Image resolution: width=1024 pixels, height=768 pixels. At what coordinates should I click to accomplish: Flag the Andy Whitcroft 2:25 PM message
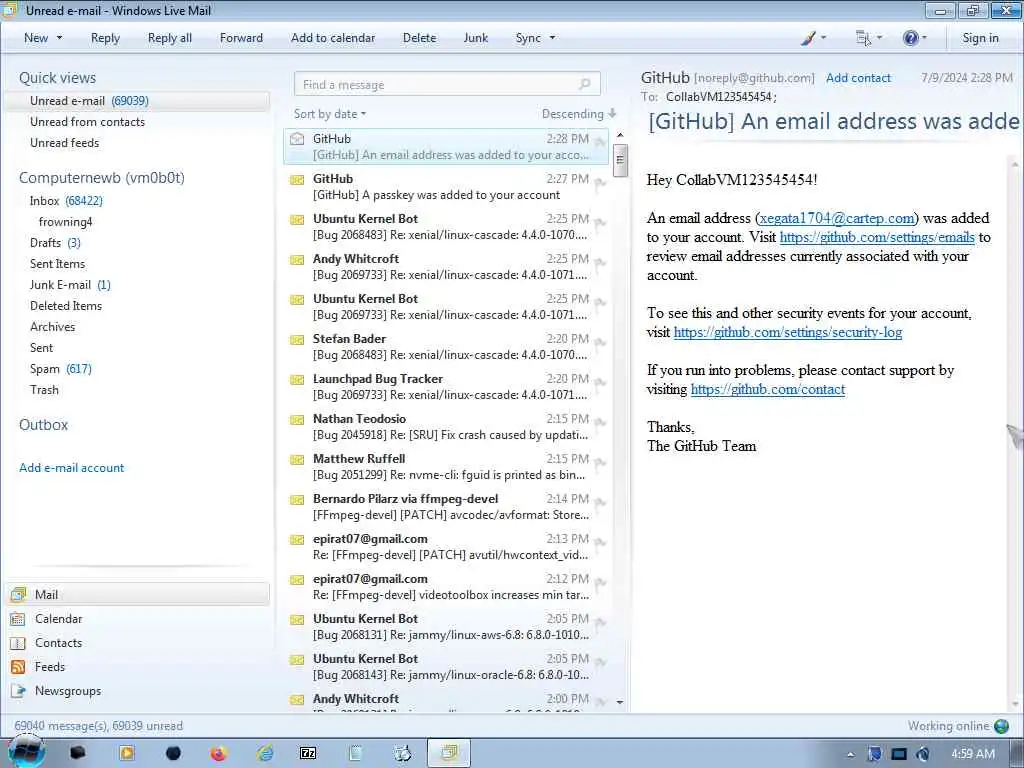[600, 265]
